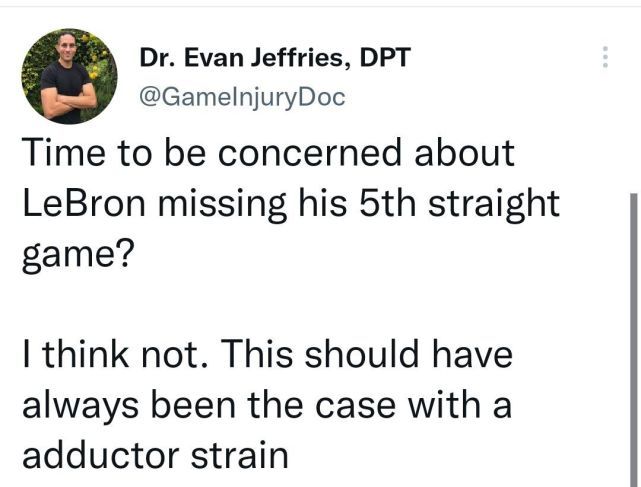Screen dimensions: 641x487
Task: Click the "adductor strain" text line
Action: tap(154, 455)
